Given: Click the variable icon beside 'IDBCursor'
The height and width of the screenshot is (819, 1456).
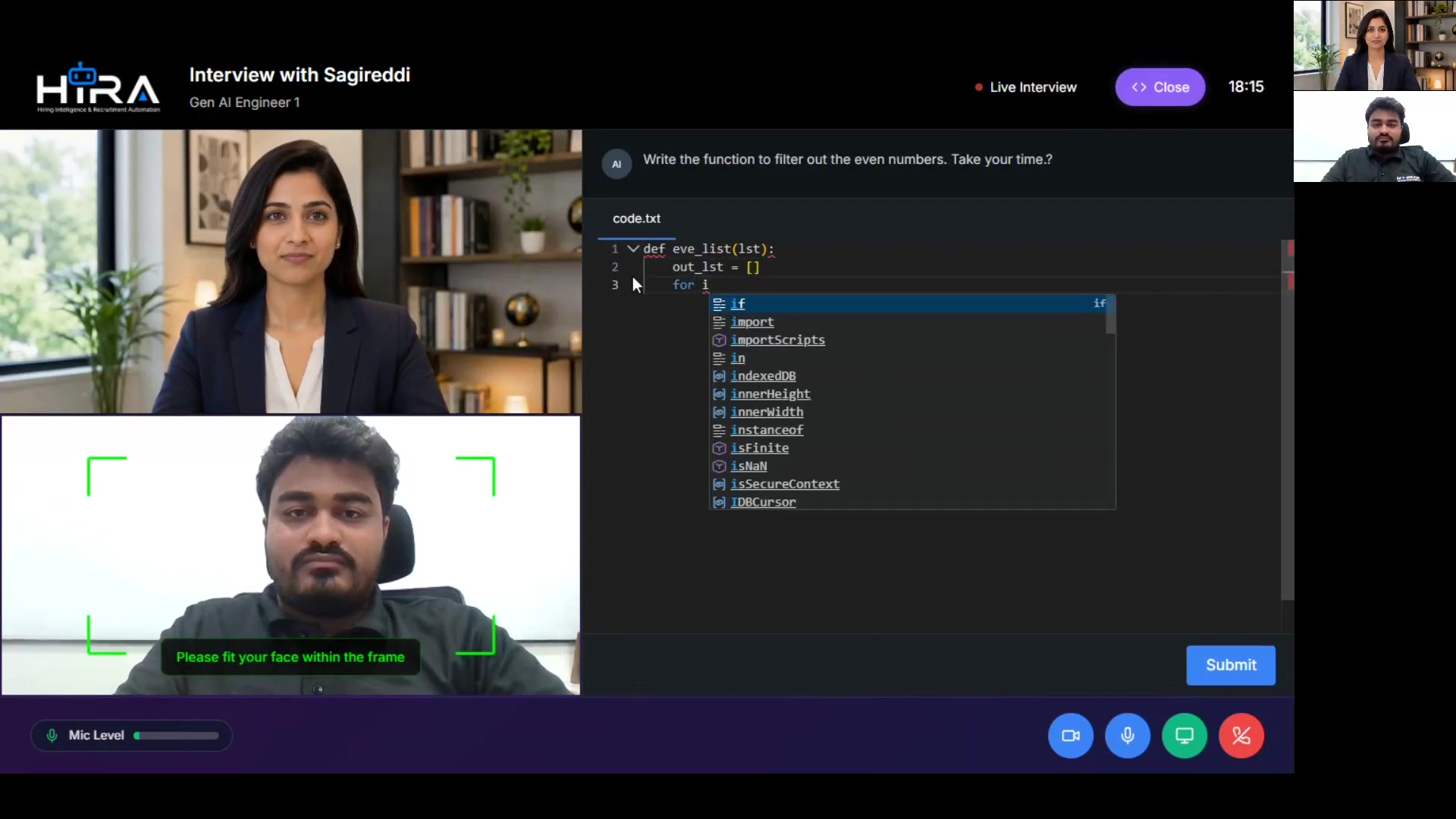Looking at the screenshot, I should coord(719,502).
